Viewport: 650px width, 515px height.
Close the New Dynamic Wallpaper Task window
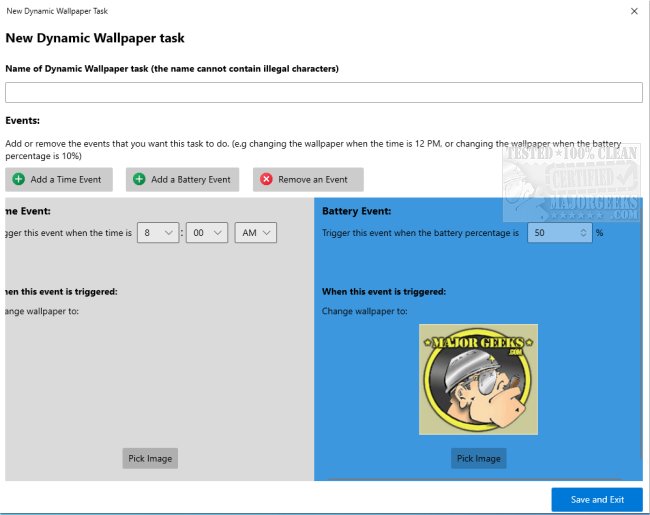(634, 11)
